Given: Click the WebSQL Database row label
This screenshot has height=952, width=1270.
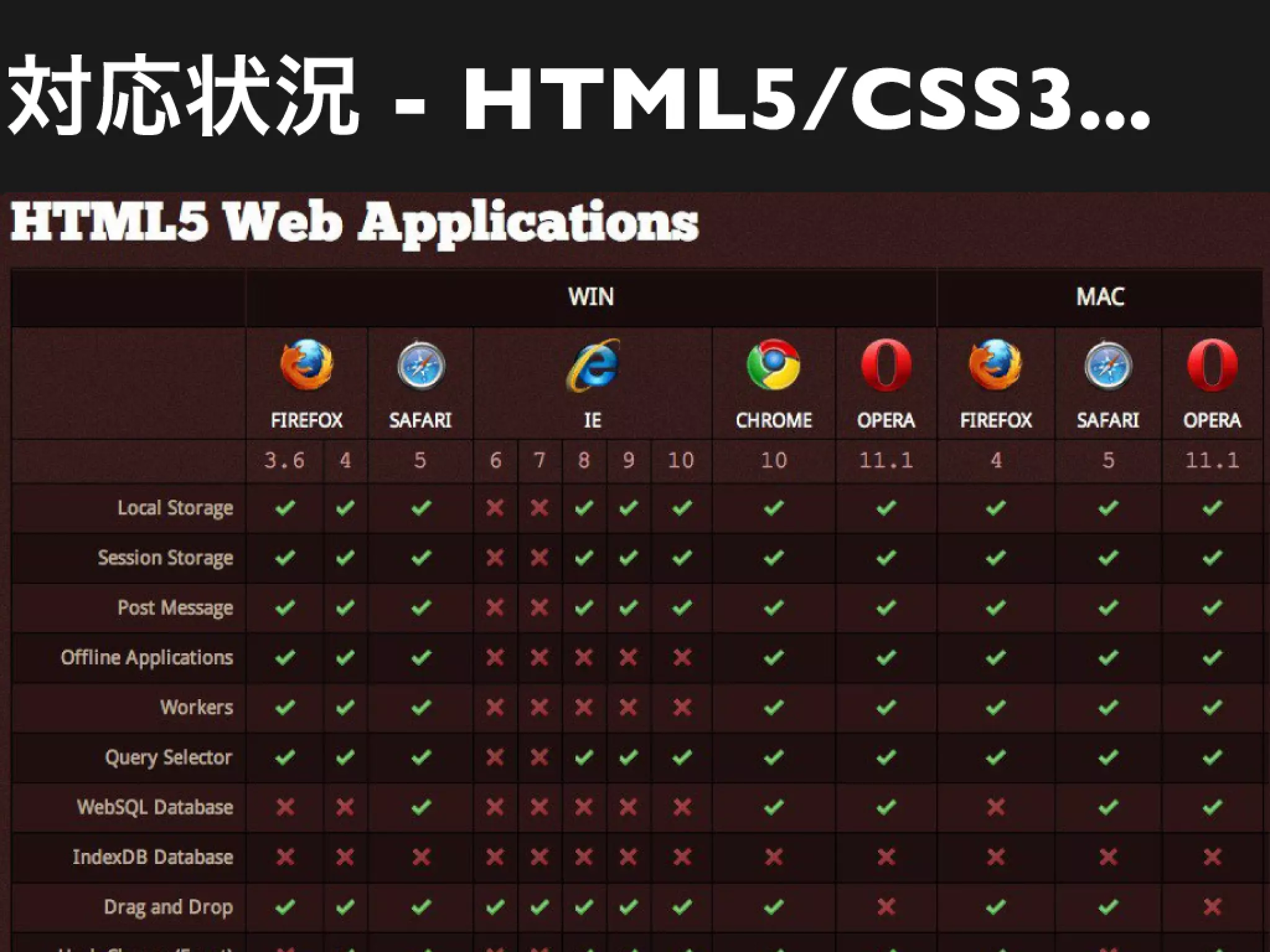Looking at the screenshot, I should coord(155,807).
